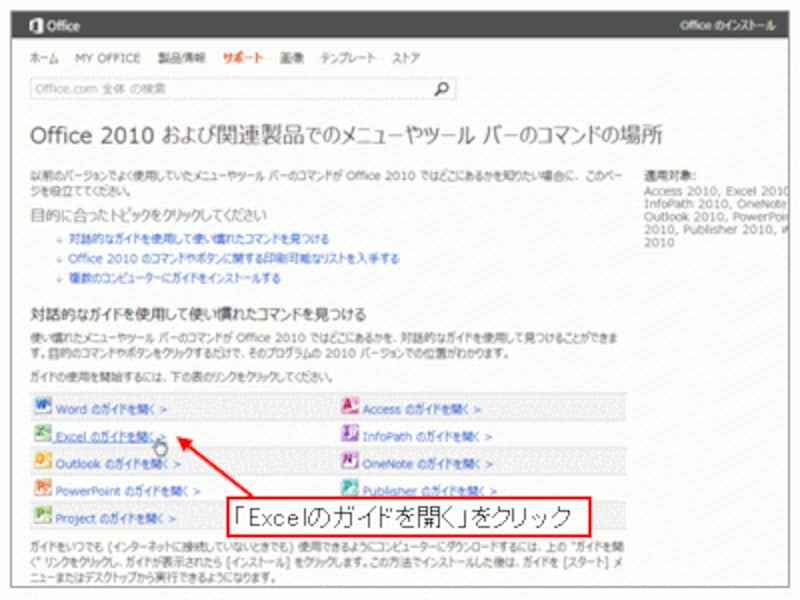
Task: Open the ホーム navigation item
Action: point(44,58)
